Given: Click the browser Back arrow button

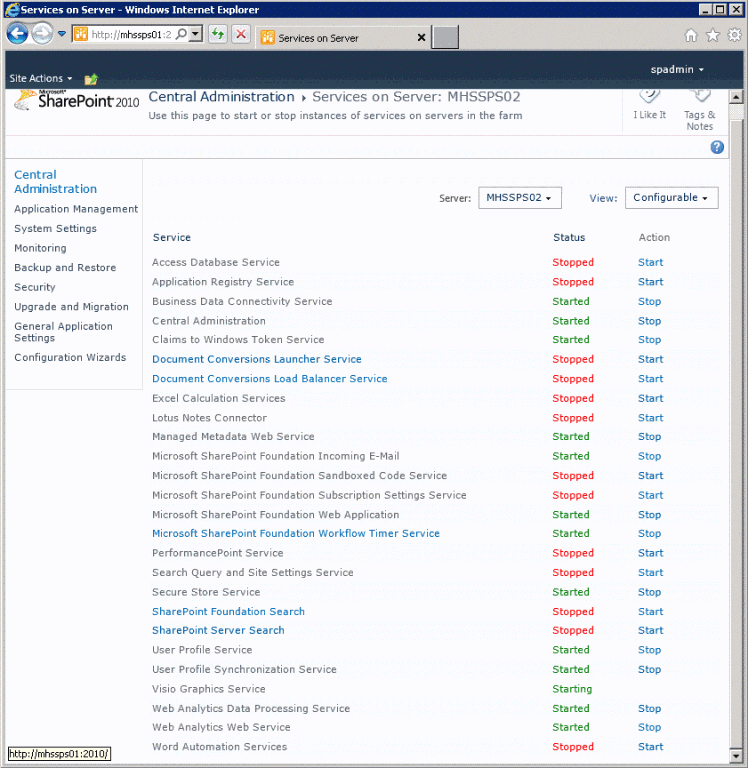Looking at the screenshot, I should tap(18, 34).
